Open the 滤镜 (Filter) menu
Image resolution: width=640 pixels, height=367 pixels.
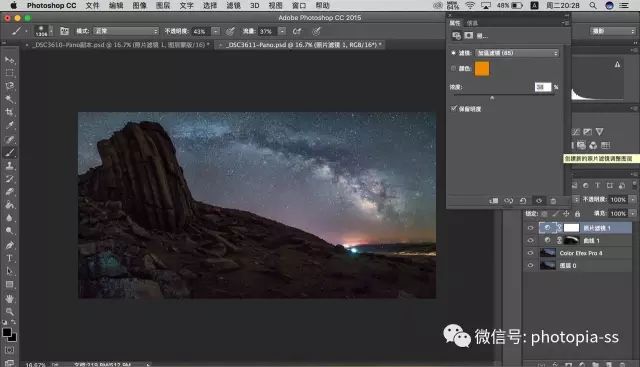tap(233, 5)
